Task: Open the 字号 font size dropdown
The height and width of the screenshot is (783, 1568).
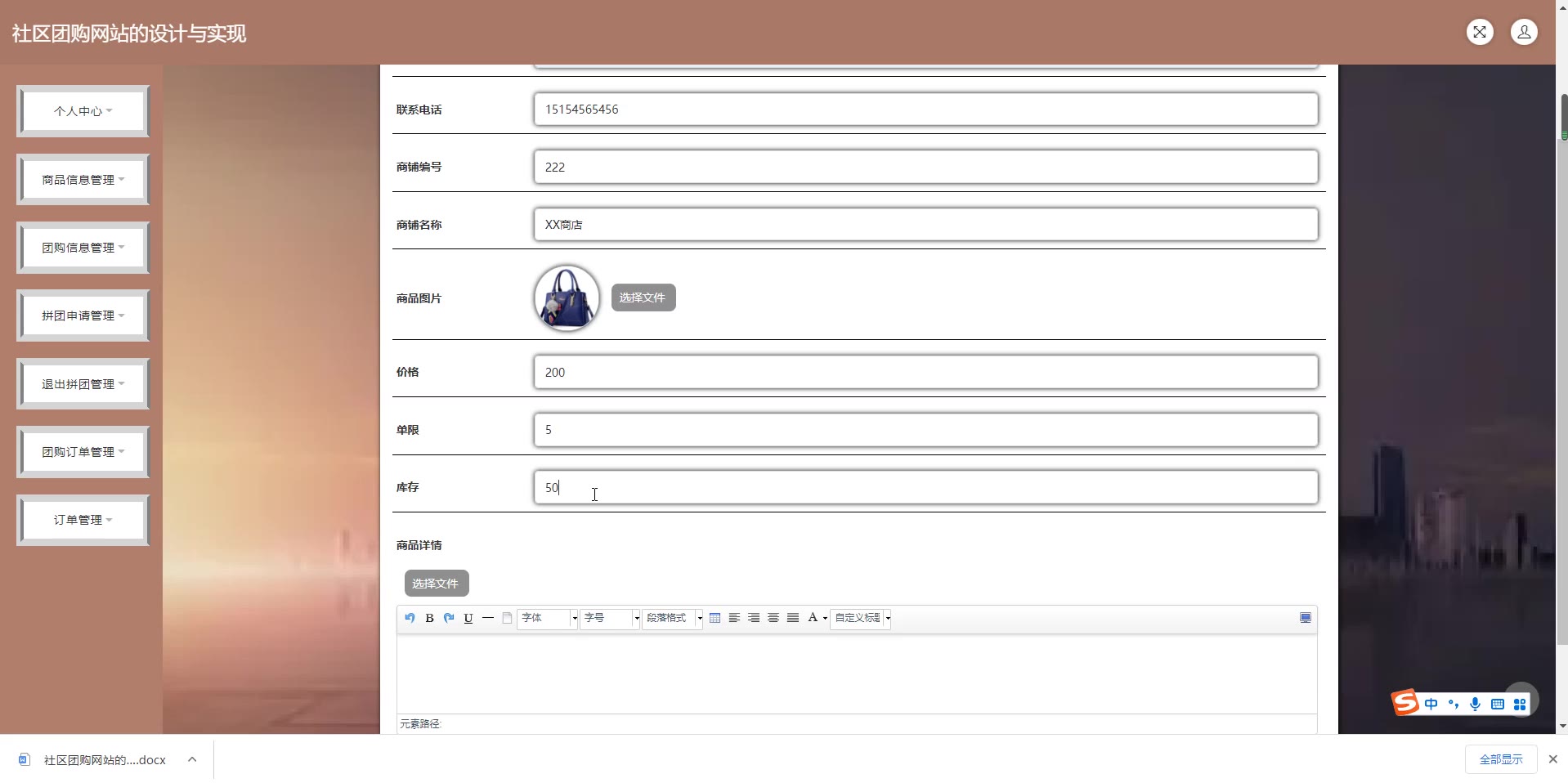Action: click(610, 618)
